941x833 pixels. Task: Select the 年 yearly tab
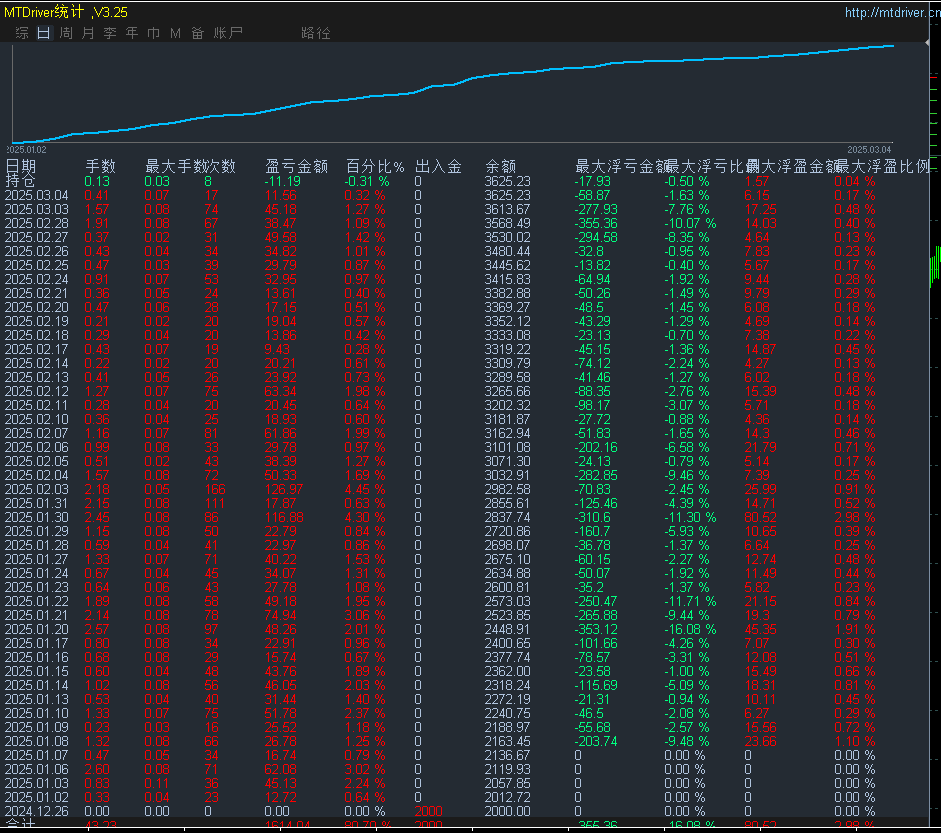[x=132, y=33]
